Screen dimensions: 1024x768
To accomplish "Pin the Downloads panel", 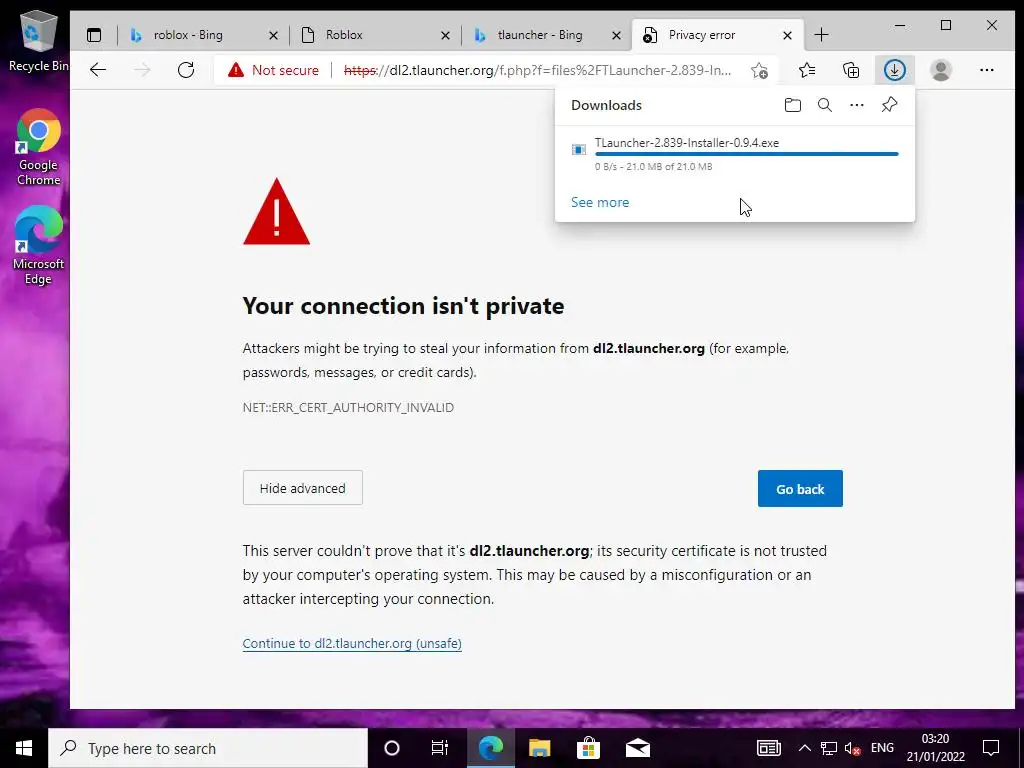I will coord(889,104).
